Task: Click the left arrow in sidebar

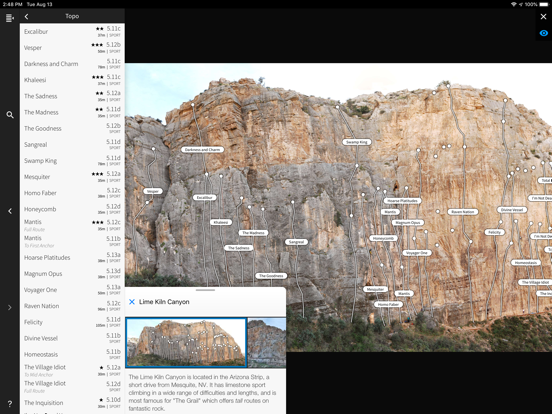Action: (10, 211)
